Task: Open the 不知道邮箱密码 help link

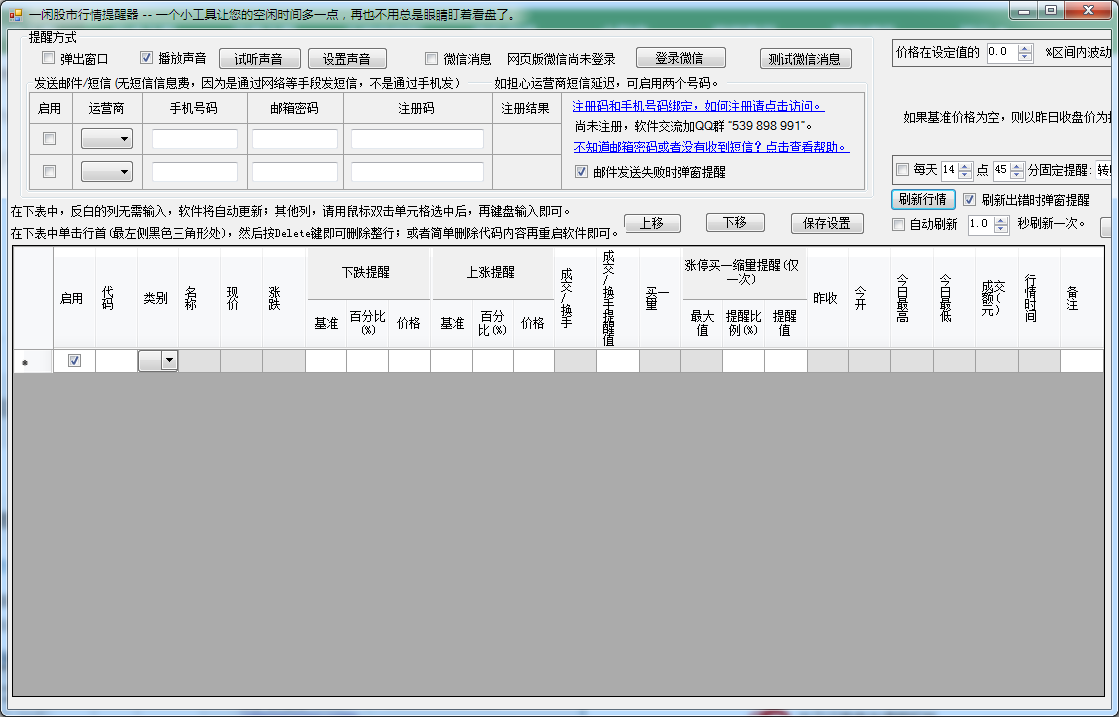Action: click(711, 146)
